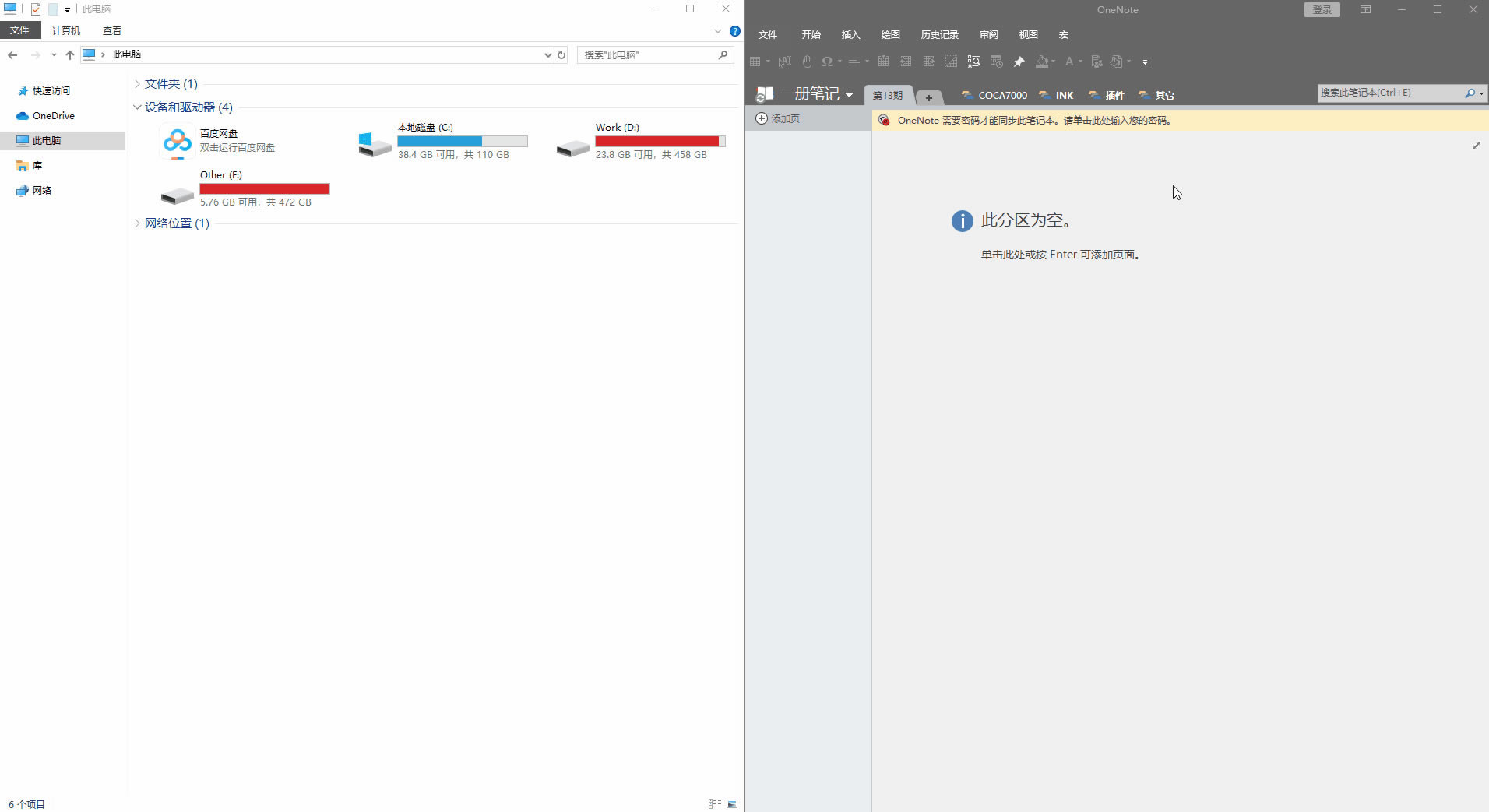Image resolution: width=1489 pixels, height=812 pixels.
Task: Click the font color icon
Action: pyautogui.click(x=1070, y=62)
